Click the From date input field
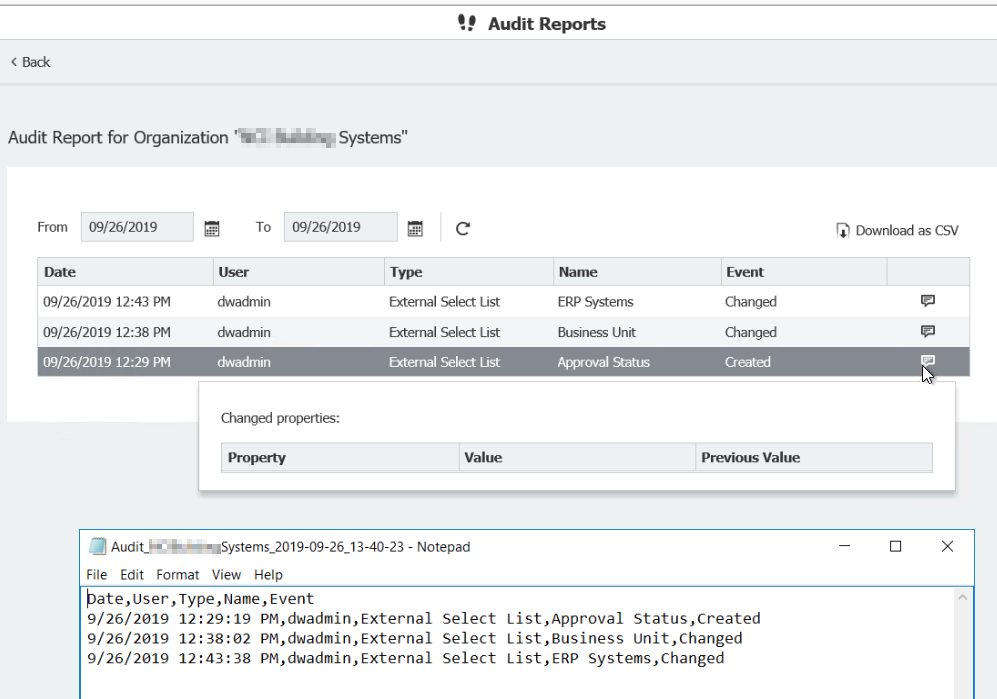 (137, 227)
